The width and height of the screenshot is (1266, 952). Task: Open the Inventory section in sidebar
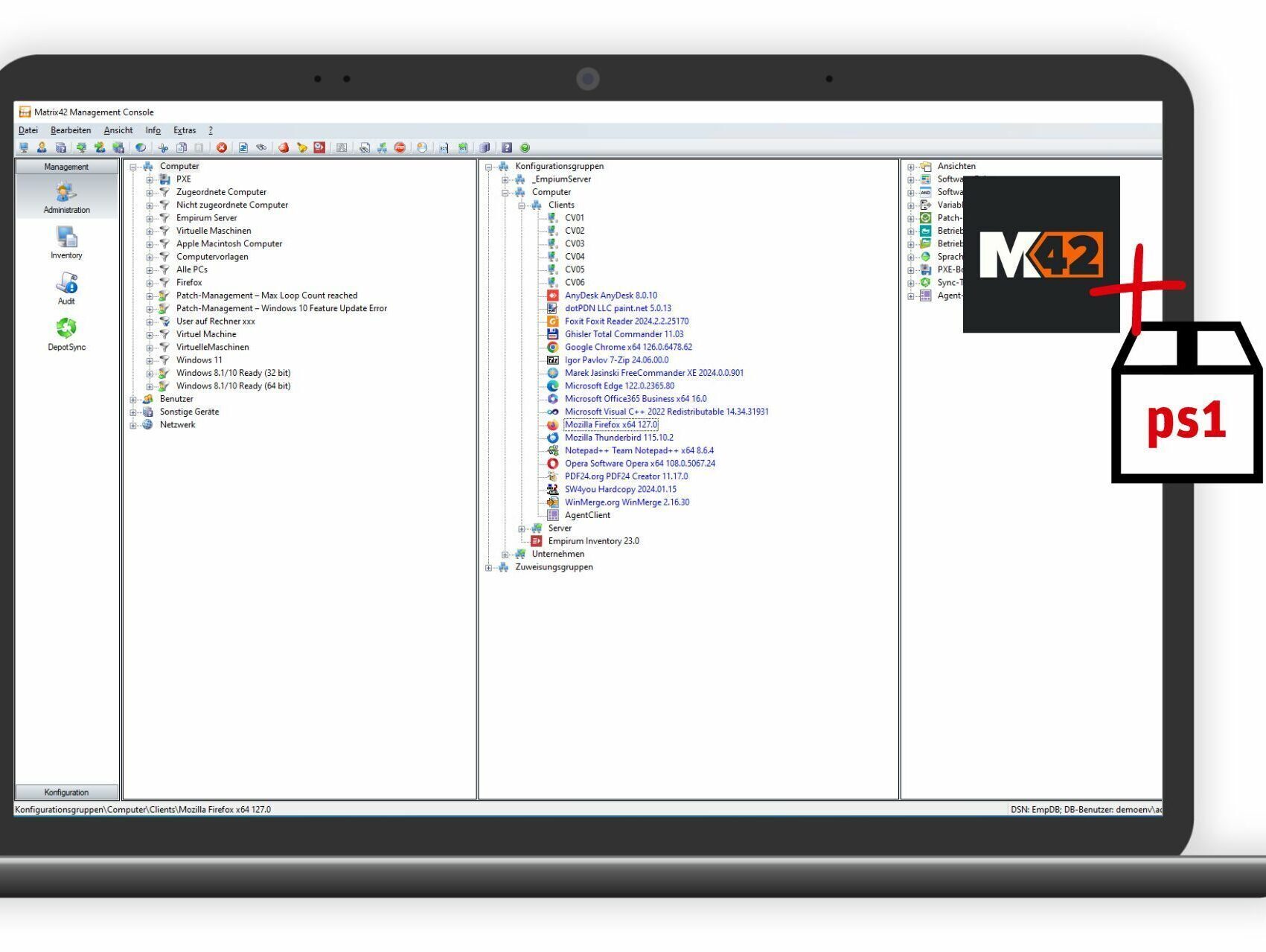(66, 243)
